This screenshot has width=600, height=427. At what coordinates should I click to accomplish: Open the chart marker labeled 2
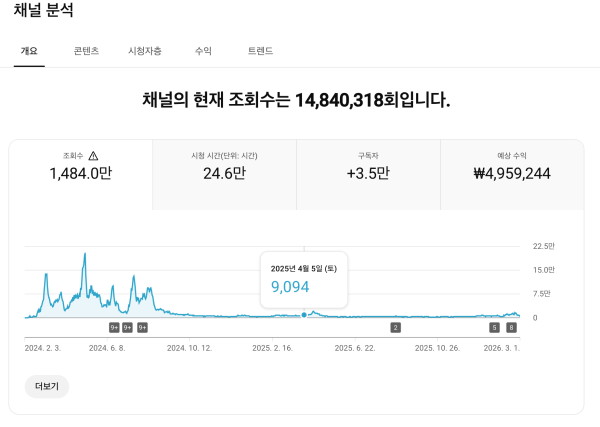coord(395,327)
